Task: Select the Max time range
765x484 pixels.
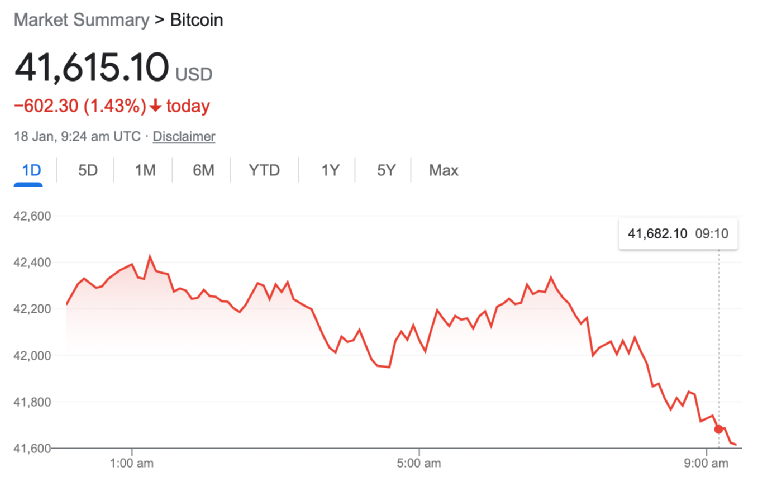Action: (443, 170)
